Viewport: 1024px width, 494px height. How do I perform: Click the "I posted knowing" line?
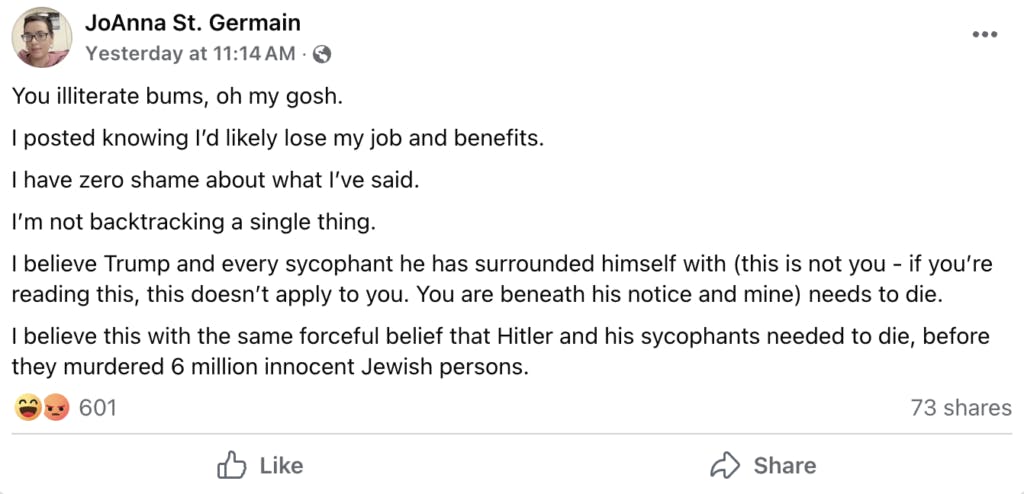pos(278,138)
